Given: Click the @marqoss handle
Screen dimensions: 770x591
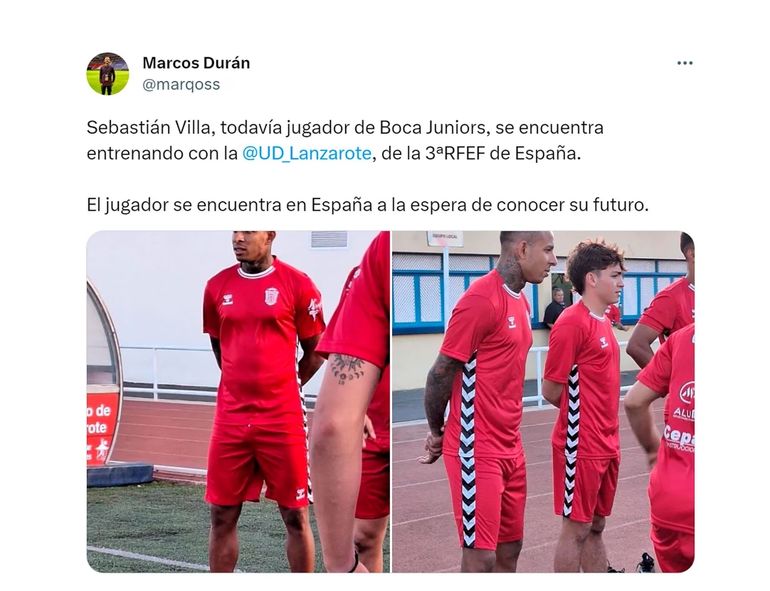Looking at the screenshot, I should point(181,84).
